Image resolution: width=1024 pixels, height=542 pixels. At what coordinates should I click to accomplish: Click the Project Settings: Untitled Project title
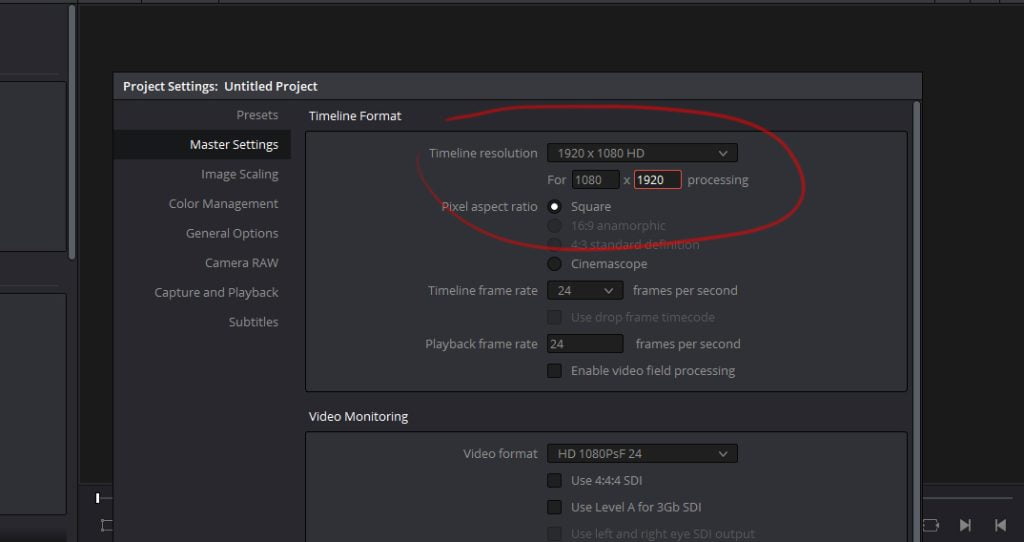pos(220,86)
